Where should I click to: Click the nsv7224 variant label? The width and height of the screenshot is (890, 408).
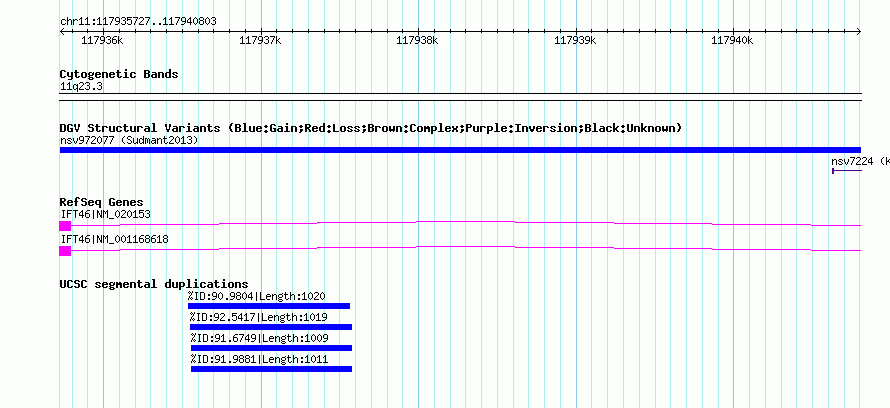point(860,161)
